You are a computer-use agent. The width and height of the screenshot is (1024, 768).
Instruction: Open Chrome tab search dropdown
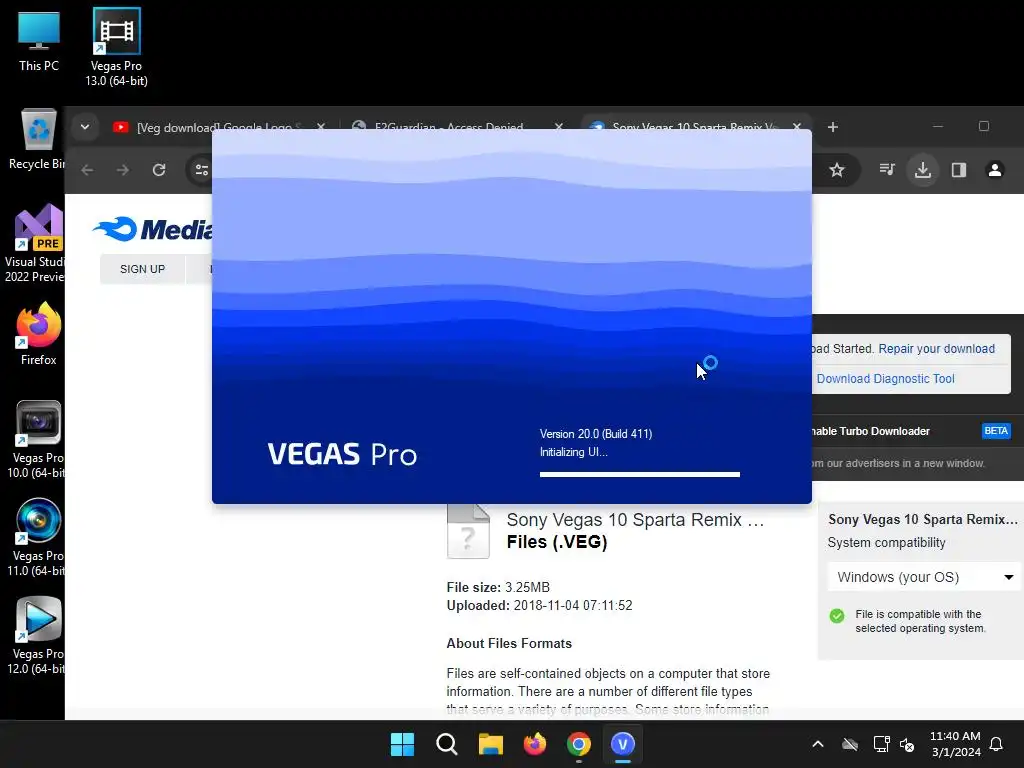point(85,127)
